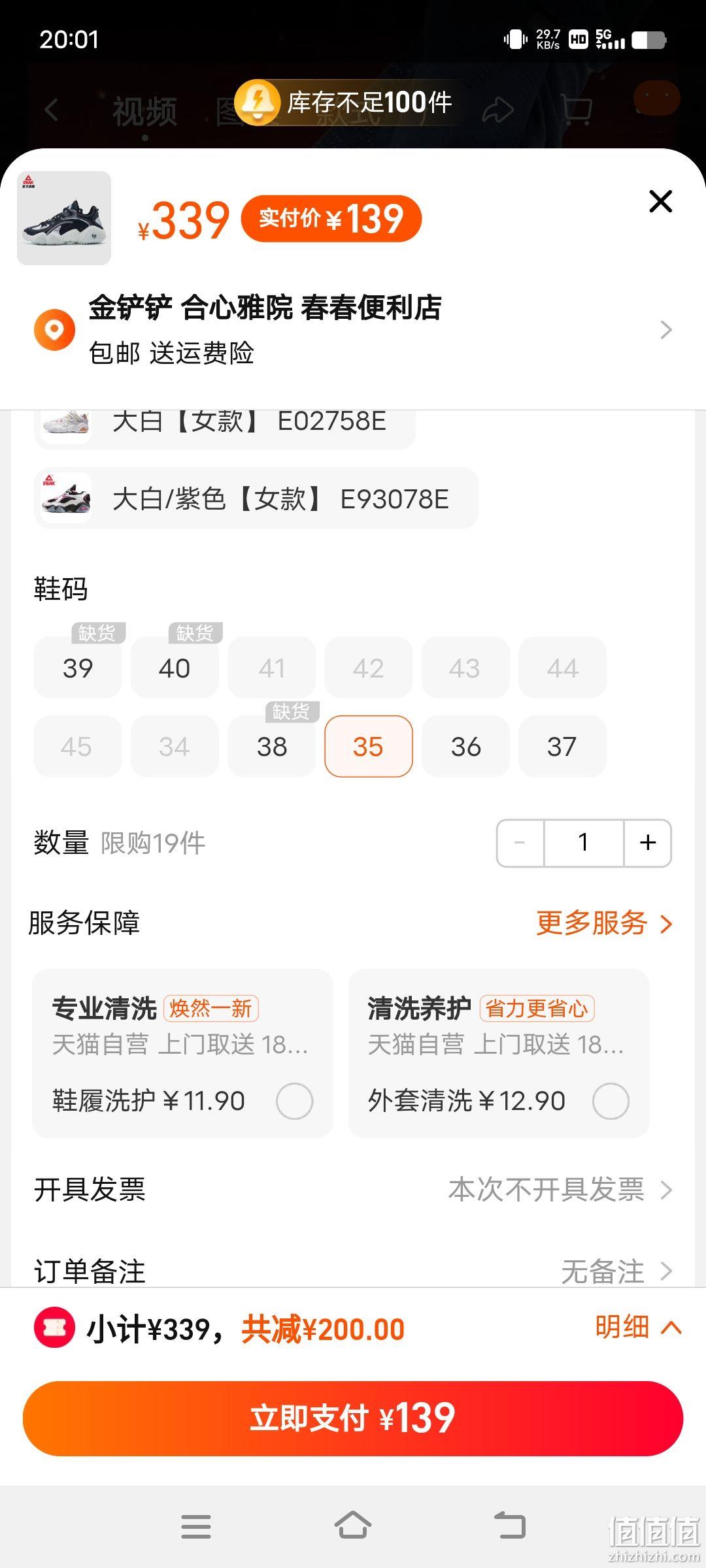Tap the Android home navigation icon
Image resolution: width=706 pixels, height=1568 pixels.
tap(353, 1526)
